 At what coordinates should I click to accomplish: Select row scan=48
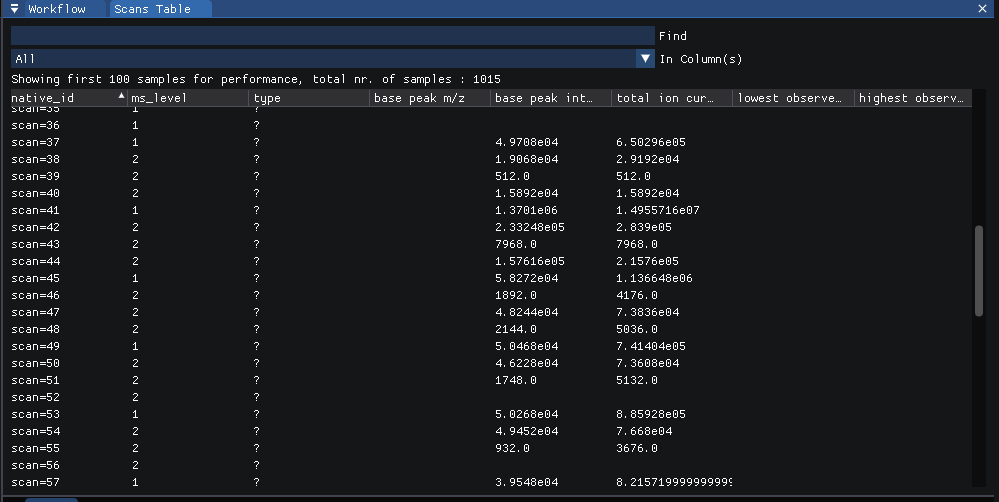click(x=491, y=329)
